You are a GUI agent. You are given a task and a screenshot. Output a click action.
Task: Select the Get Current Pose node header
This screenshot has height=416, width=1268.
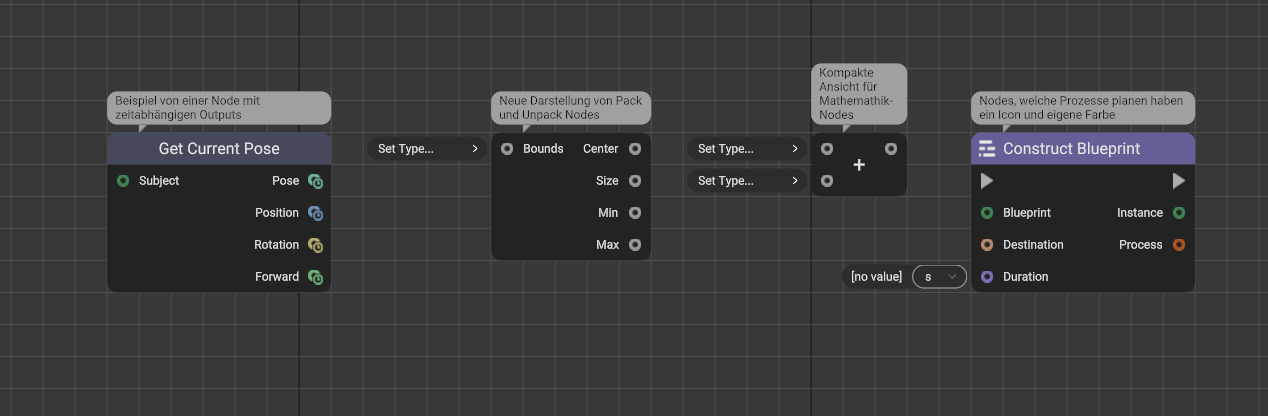[x=219, y=149]
